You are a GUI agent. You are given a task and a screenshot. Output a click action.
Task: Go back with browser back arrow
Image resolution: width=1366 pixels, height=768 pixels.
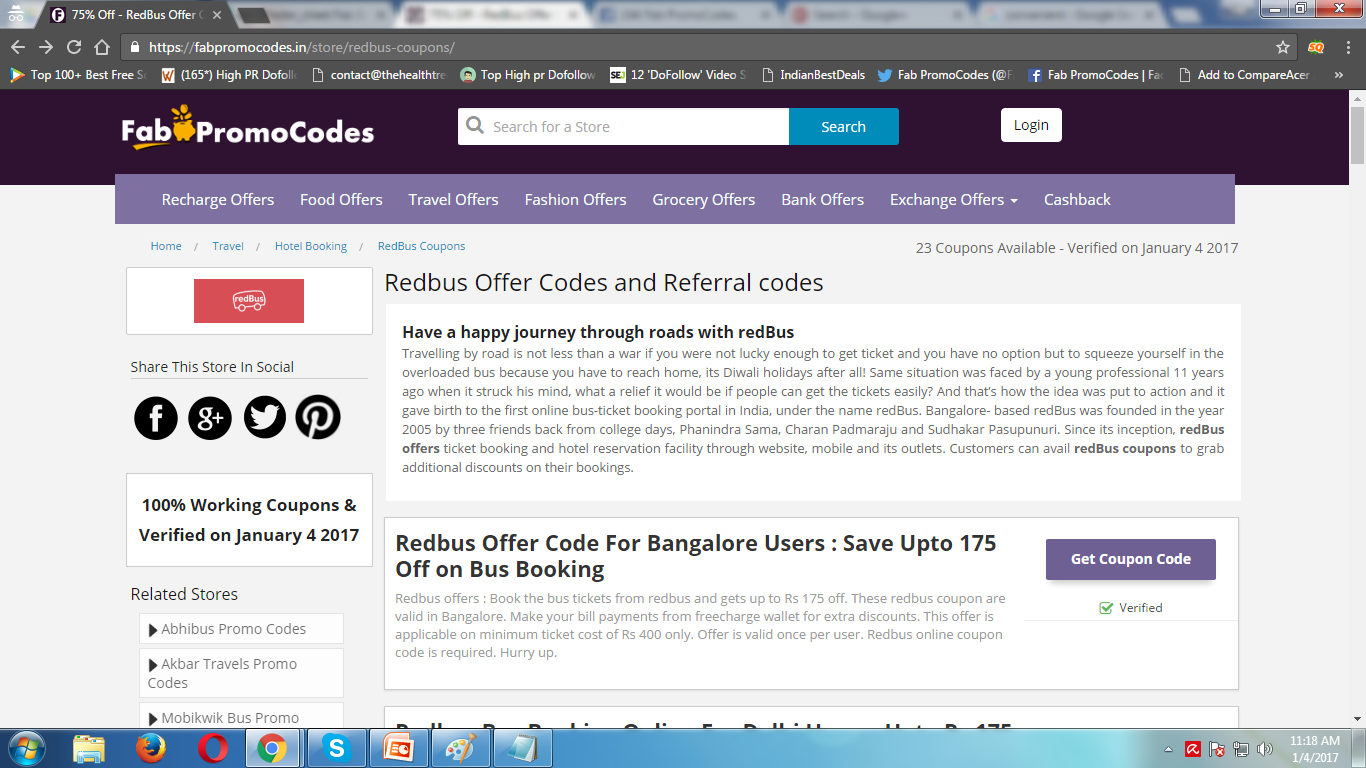18,47
